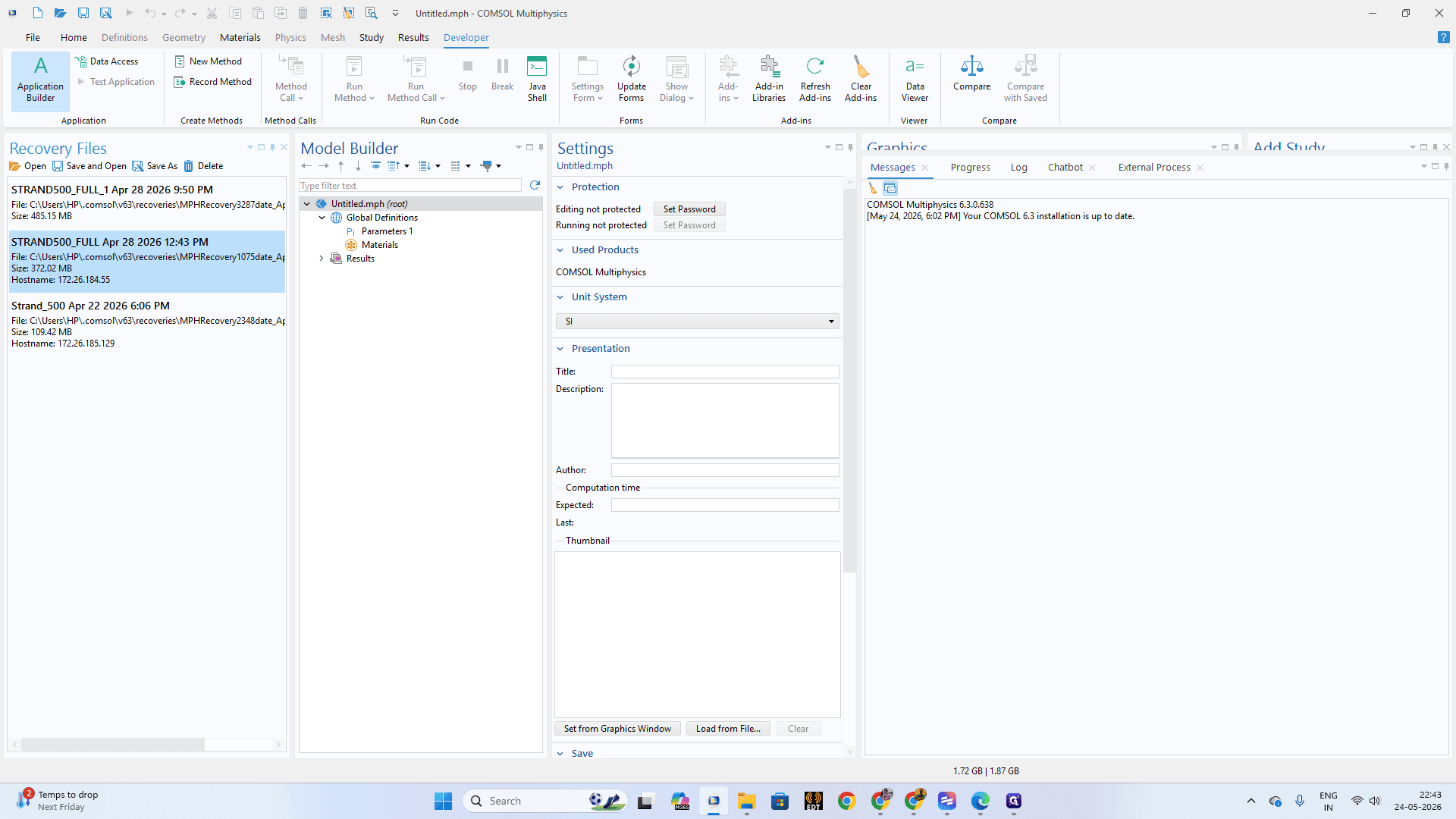The width and height of the screenshot is (1456, 819).
Task: Click Record Method in ribbon
Action: tap(212, 82)
